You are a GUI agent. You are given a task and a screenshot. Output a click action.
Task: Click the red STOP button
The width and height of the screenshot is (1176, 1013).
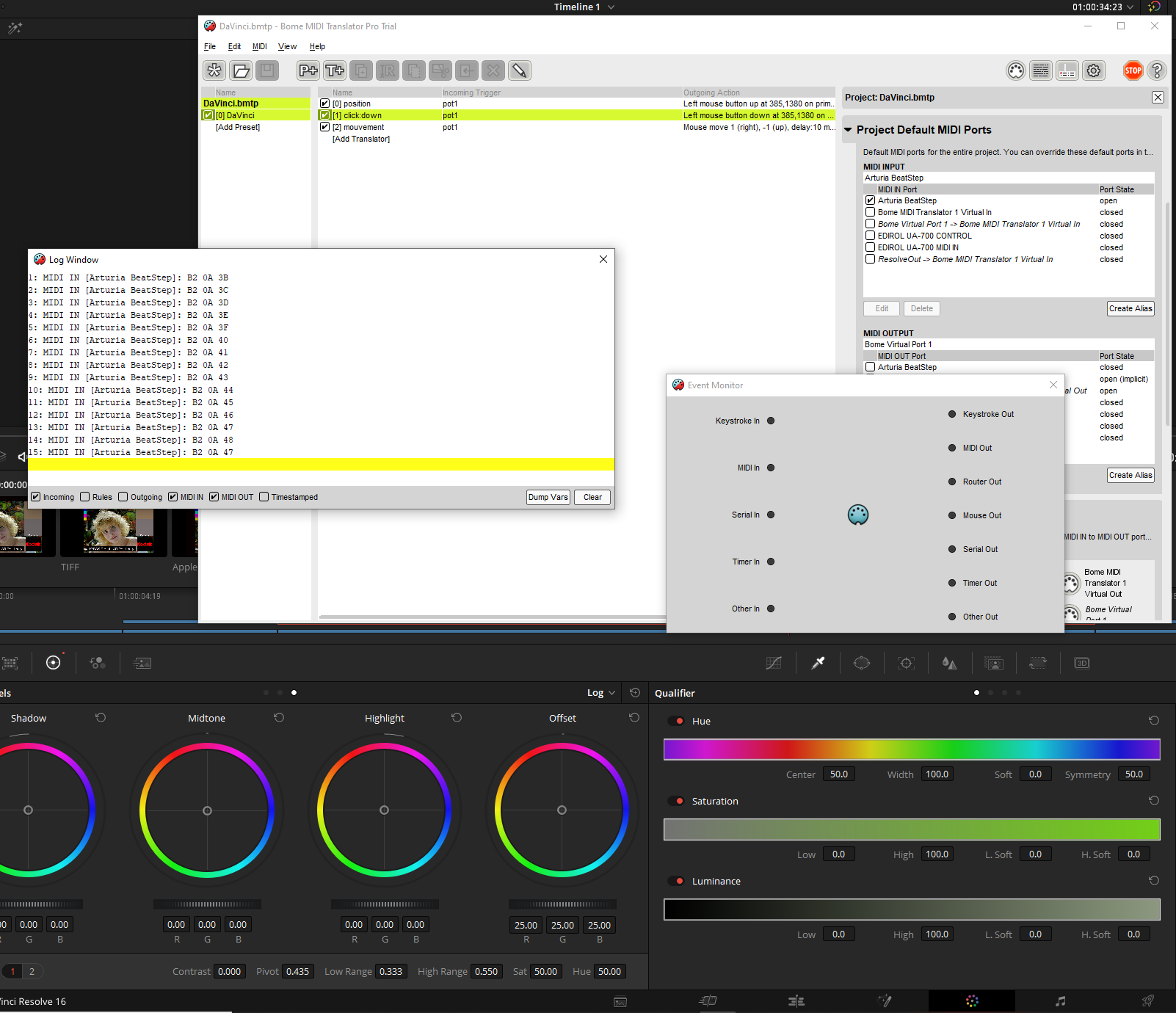(x=1133, y=70)
